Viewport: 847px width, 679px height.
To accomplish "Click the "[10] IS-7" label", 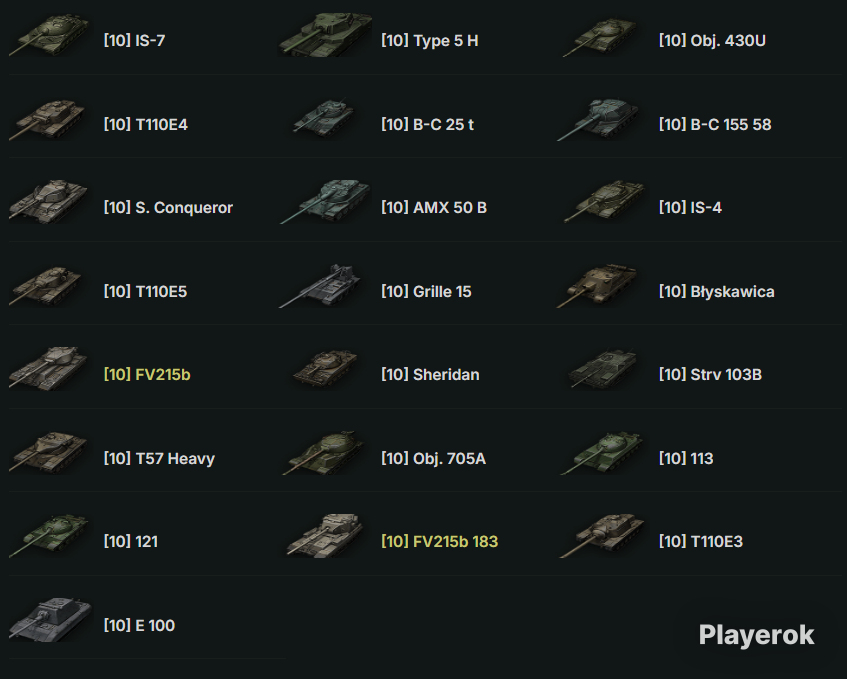I will [135, 41].
